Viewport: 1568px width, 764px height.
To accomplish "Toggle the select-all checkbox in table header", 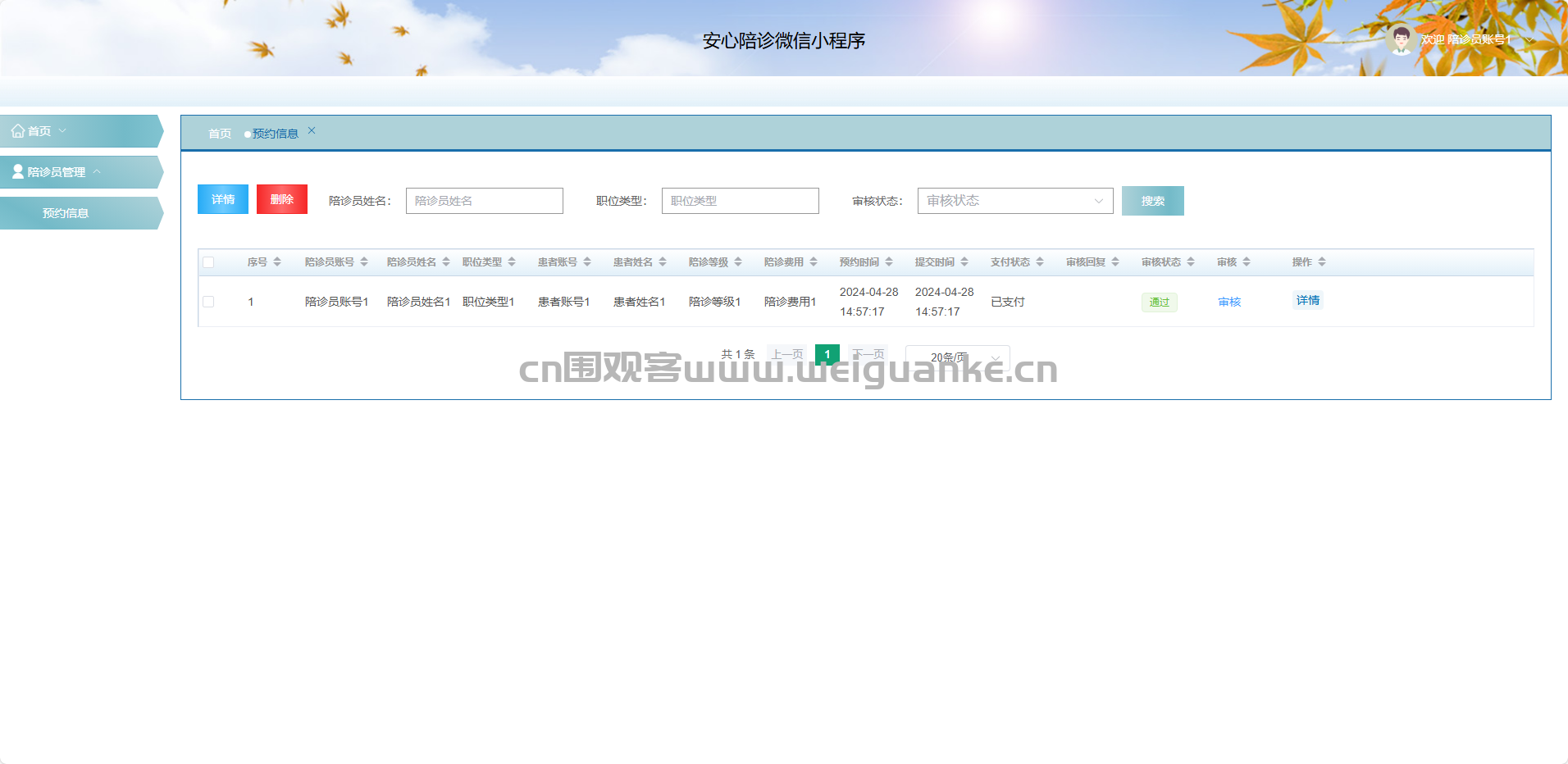I will tap(208, 262).
